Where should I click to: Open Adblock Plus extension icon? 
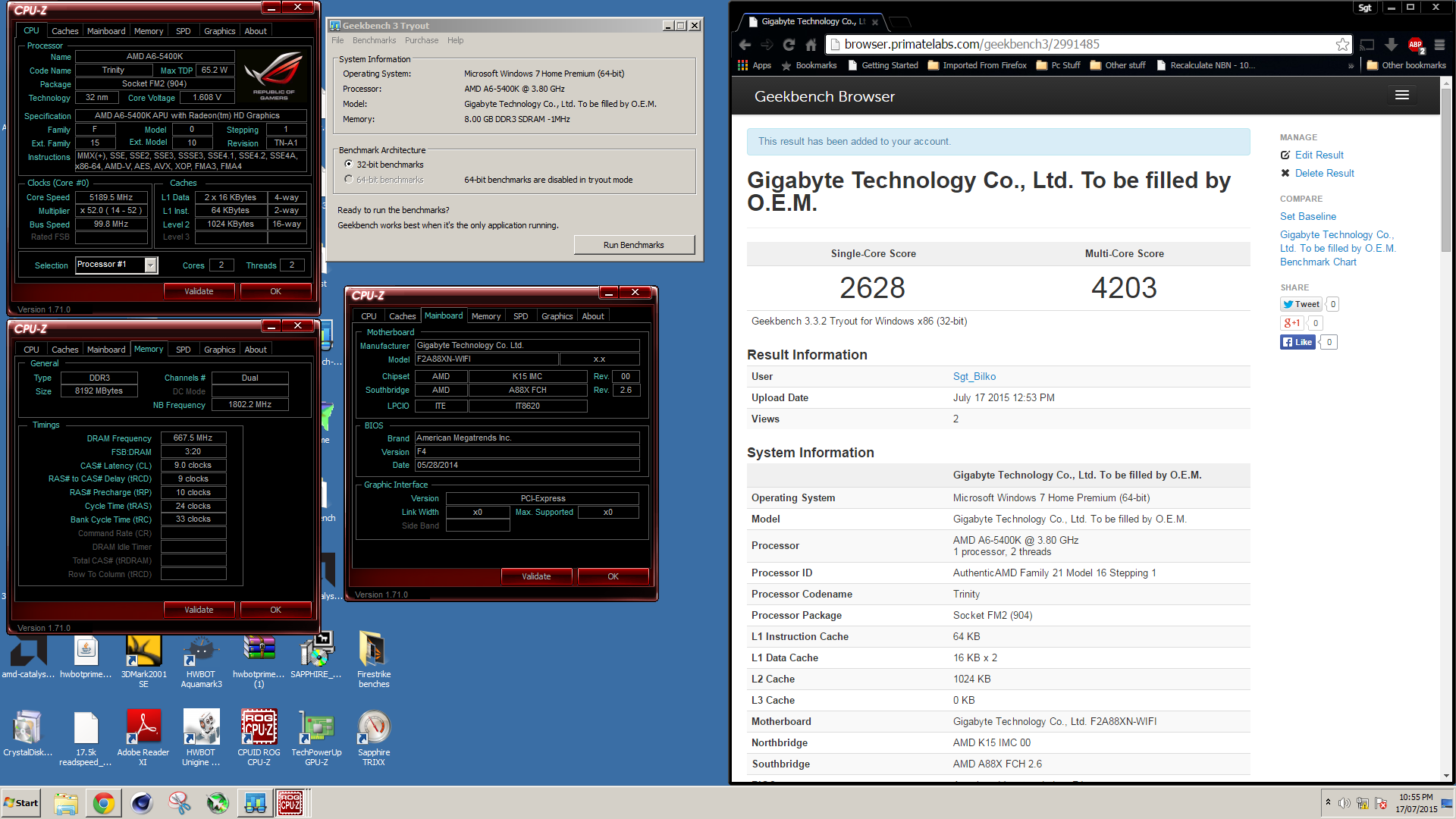point(1415,45)
